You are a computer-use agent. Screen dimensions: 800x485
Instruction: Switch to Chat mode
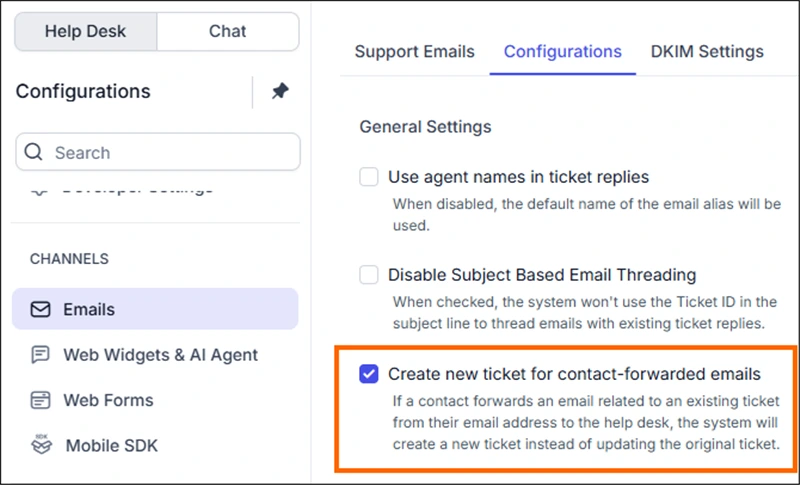227,31
